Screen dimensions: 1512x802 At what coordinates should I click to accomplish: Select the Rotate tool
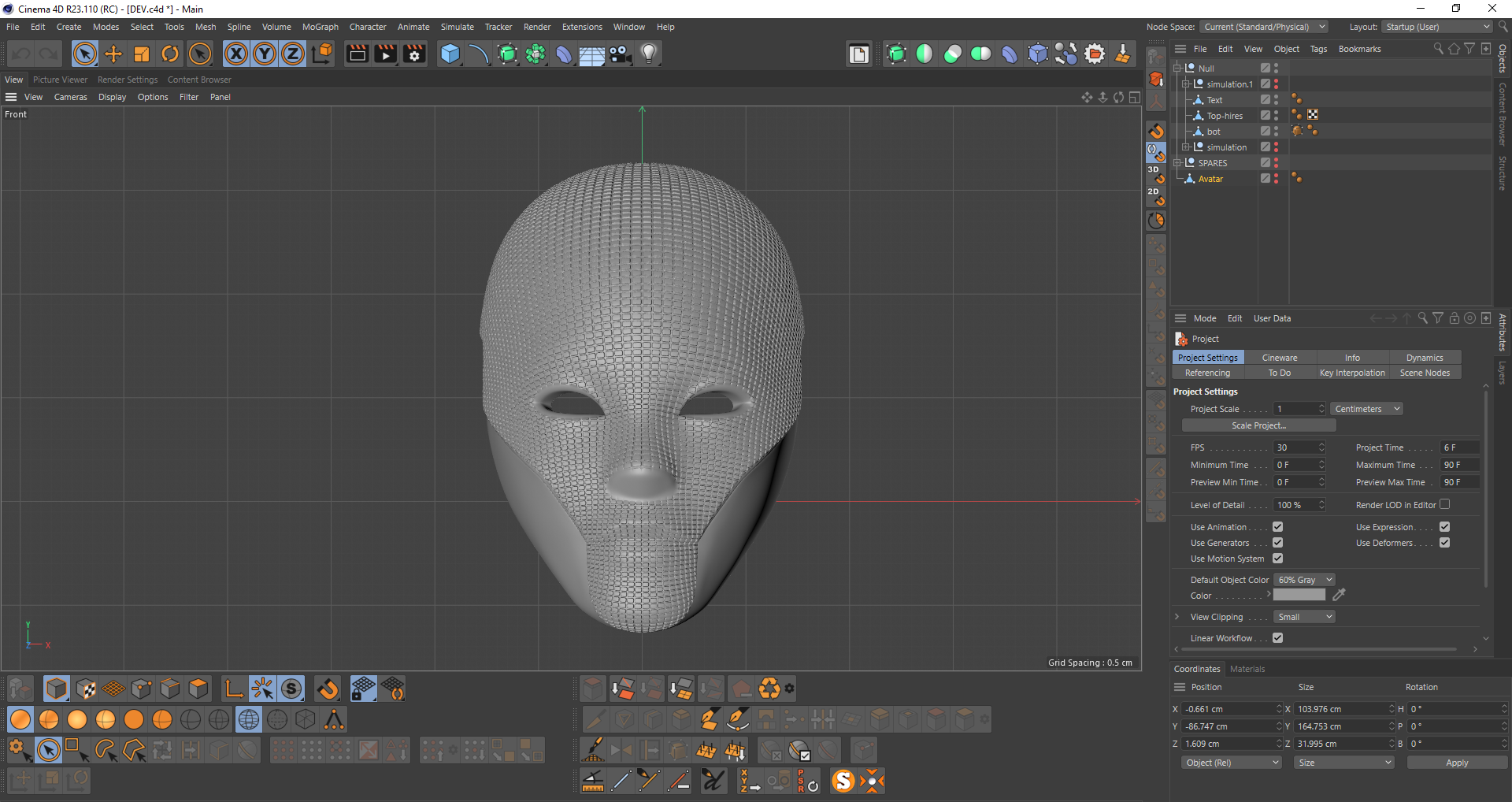pyautogui.click(x=170, y=54)
